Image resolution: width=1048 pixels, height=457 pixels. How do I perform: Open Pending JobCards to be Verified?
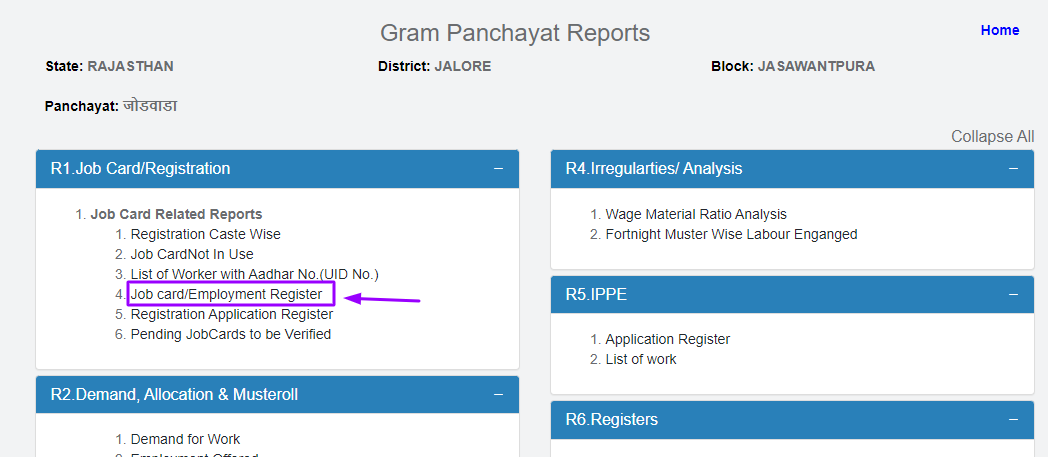pos(231,334)
